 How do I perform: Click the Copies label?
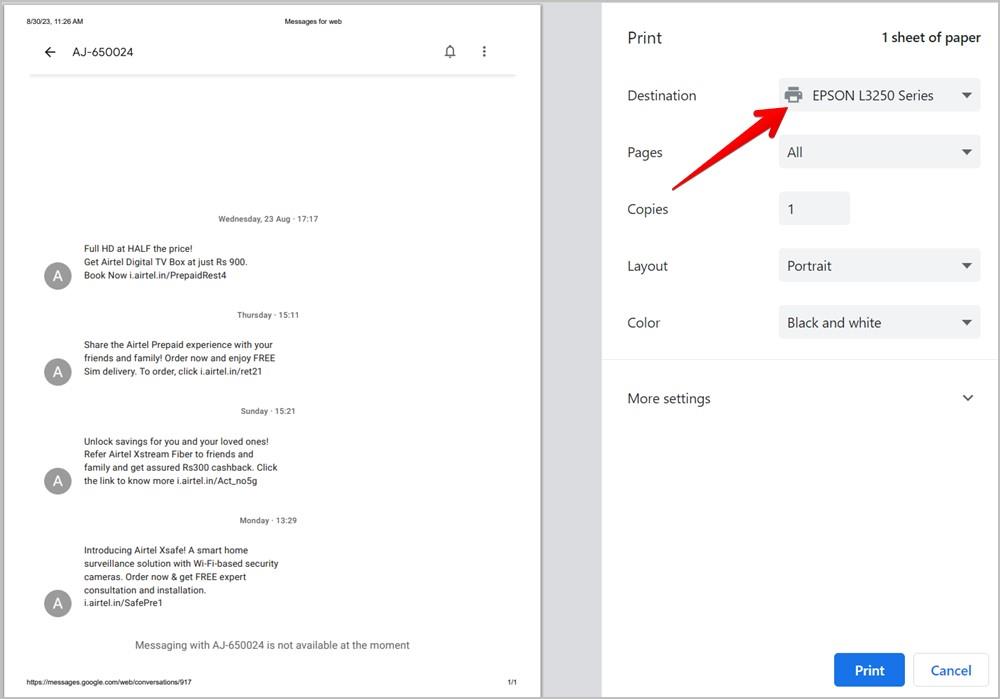647,209
